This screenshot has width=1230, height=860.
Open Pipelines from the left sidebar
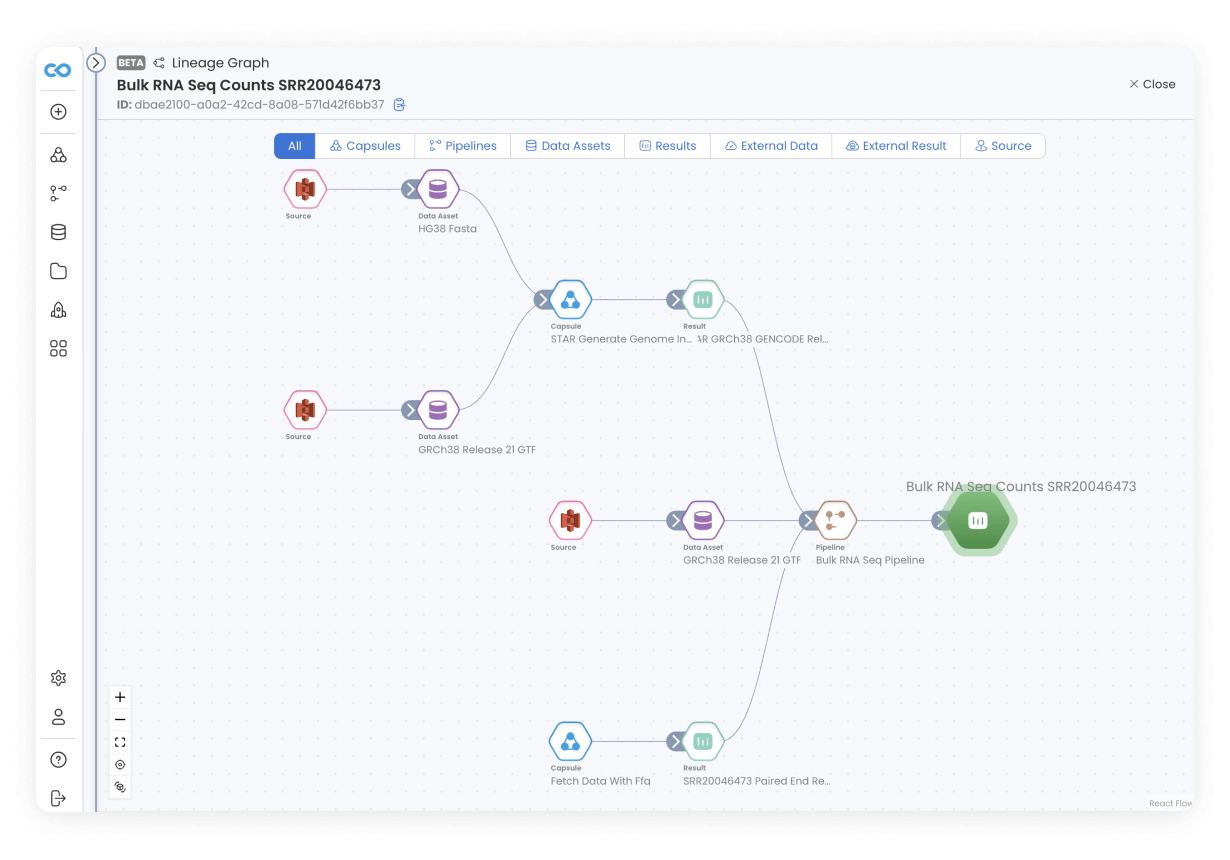pos(58,192)
